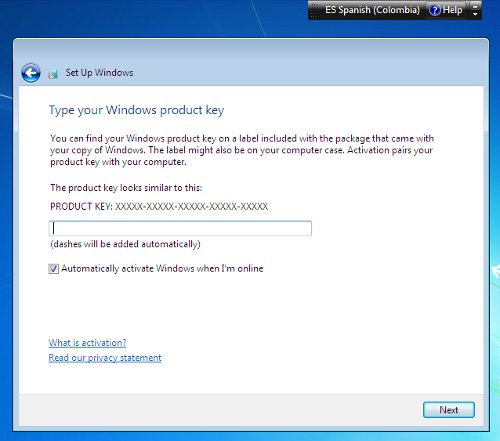The height and width of the screenshot is (441, 500).
Task: Click the sample PRODUCT KEY XXXXX text
Action: click(159, 206)
